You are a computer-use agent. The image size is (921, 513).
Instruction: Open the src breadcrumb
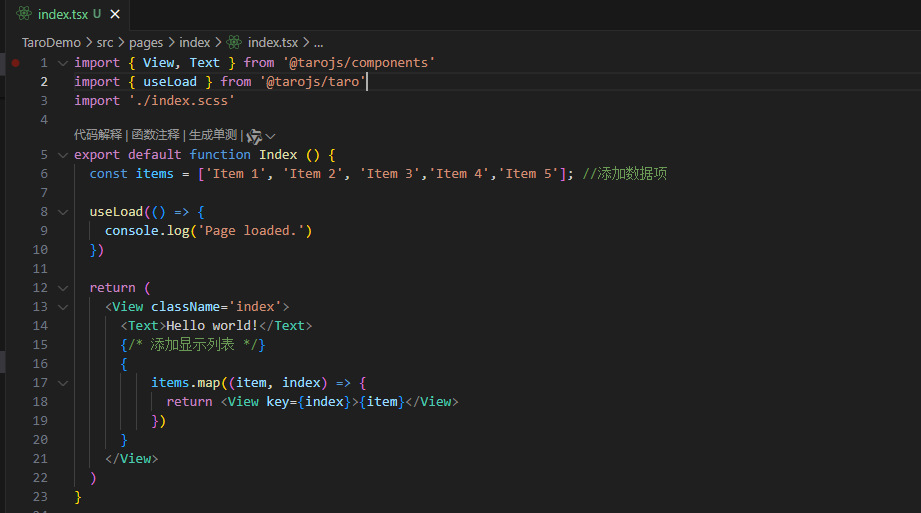coord(105,43)
